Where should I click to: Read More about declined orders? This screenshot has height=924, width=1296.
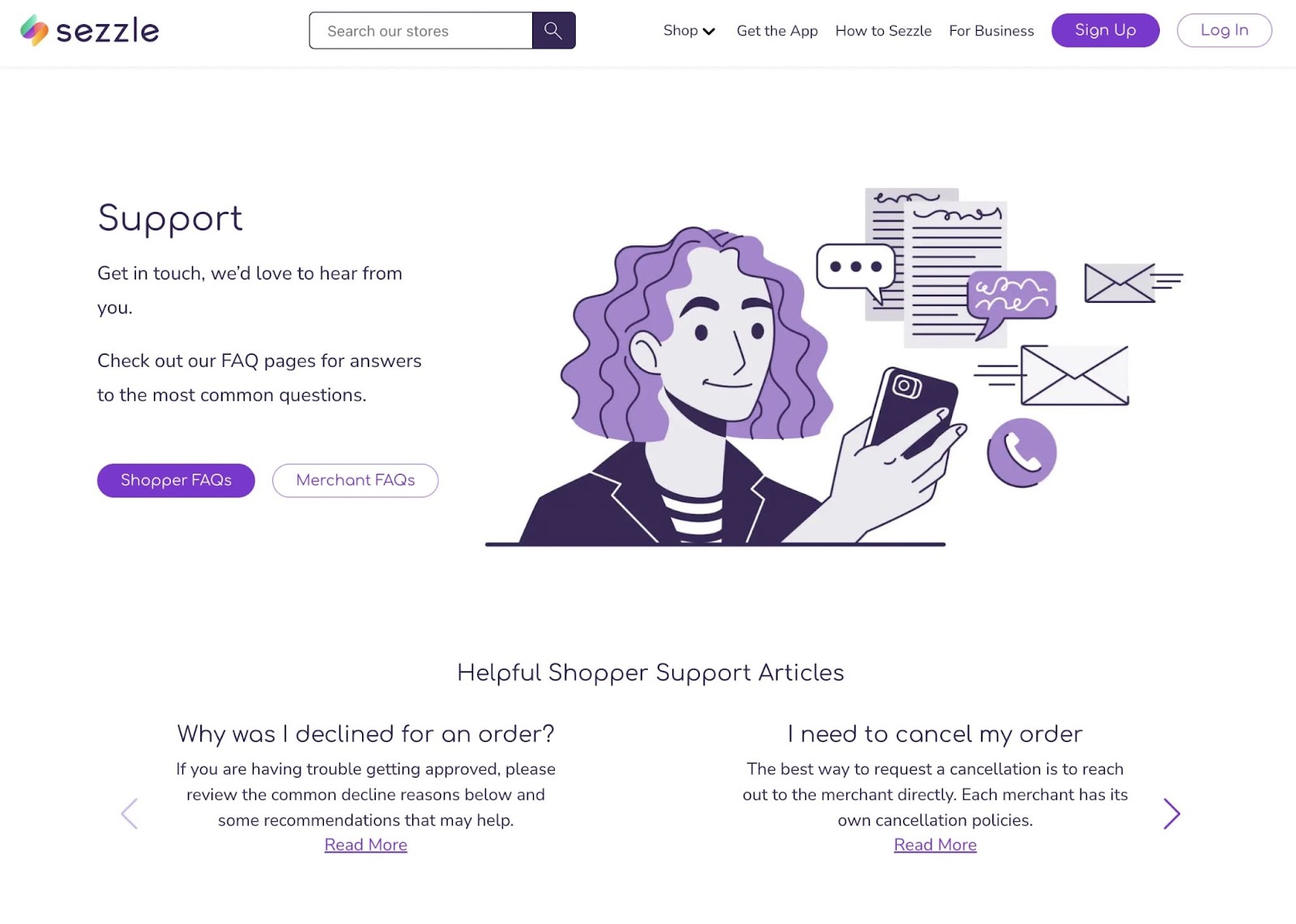[x=365, y=845]
